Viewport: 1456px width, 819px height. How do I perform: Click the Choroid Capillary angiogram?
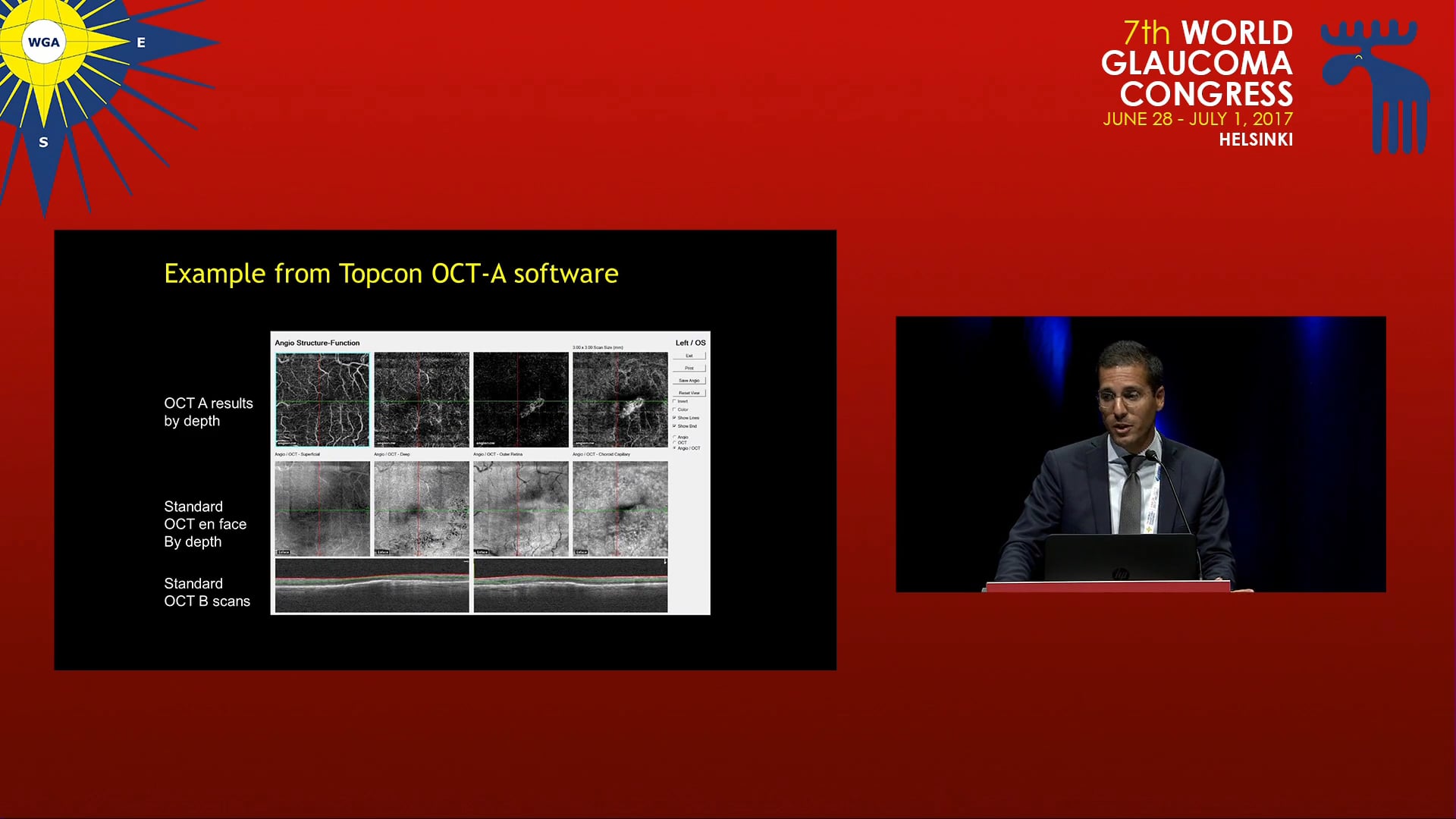(x=619, y=400)
